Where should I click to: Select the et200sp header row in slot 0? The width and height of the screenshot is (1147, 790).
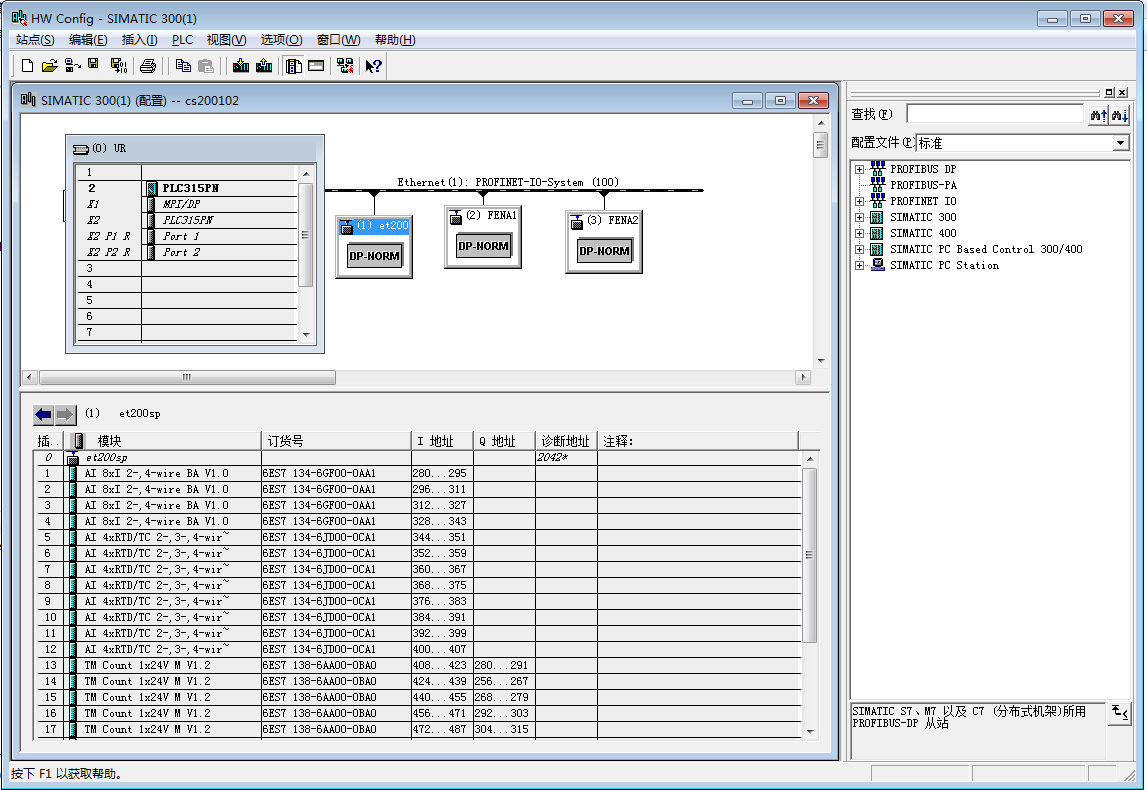coord(419,458)
